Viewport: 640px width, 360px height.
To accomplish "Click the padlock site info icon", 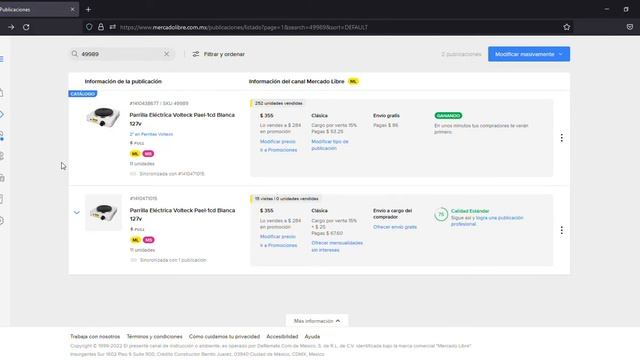I will tap(100, 27).
